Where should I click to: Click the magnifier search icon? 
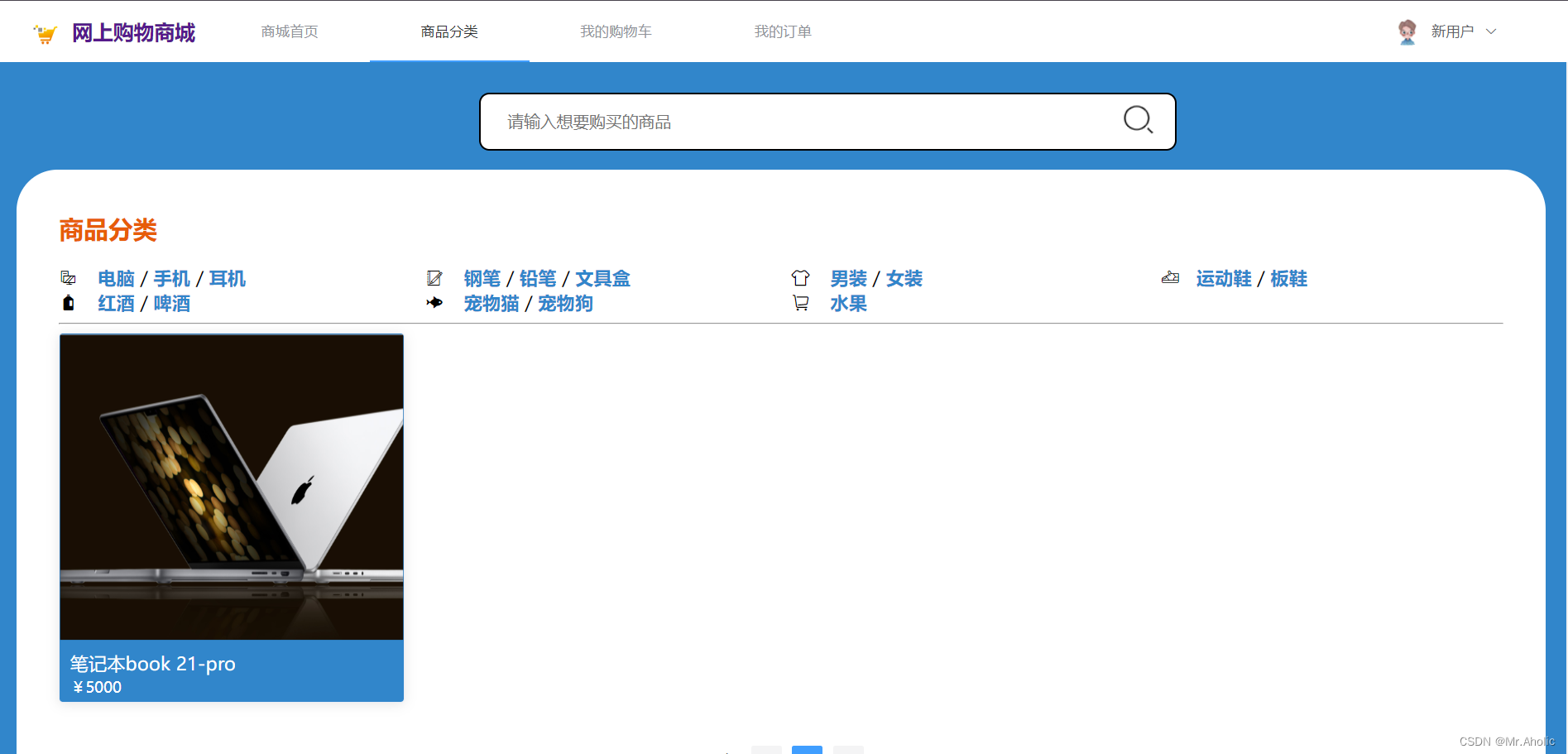pyautogui.click(x=1138, y=121)
